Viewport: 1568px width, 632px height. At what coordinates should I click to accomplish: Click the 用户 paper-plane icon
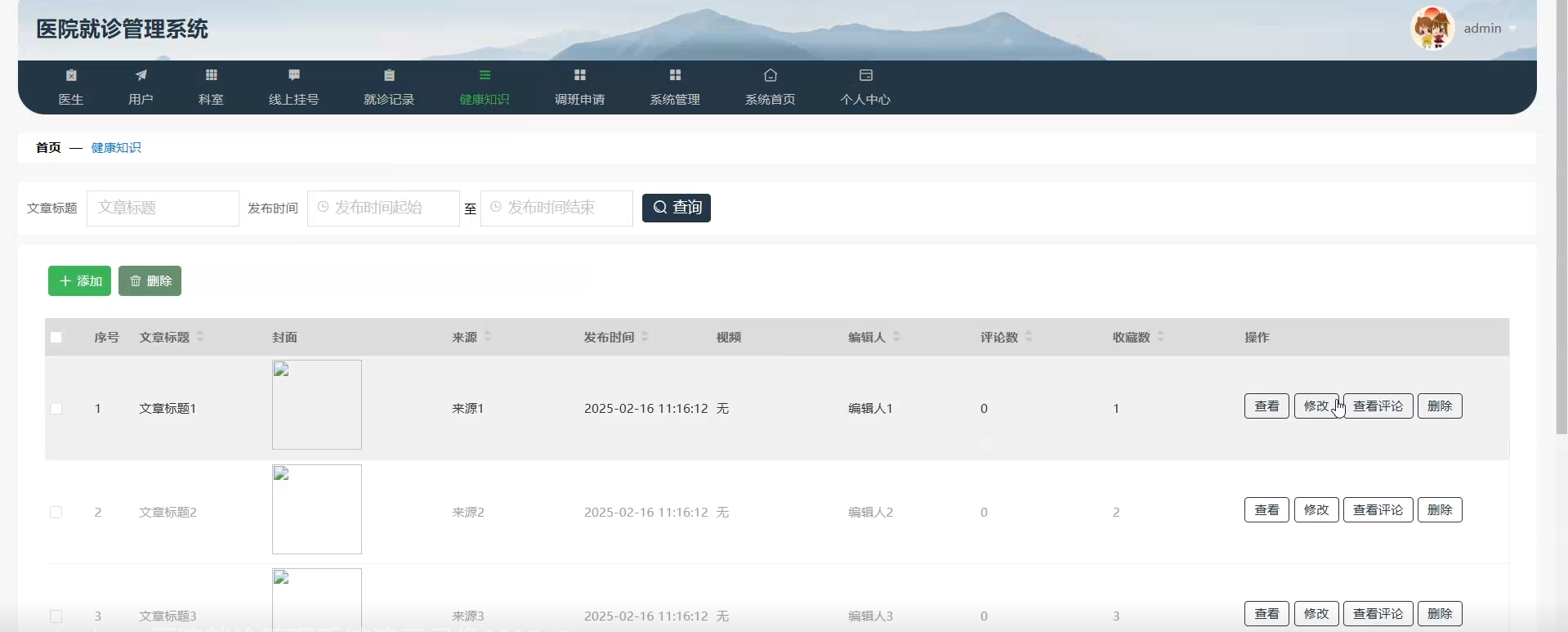[x=141, y=75]
